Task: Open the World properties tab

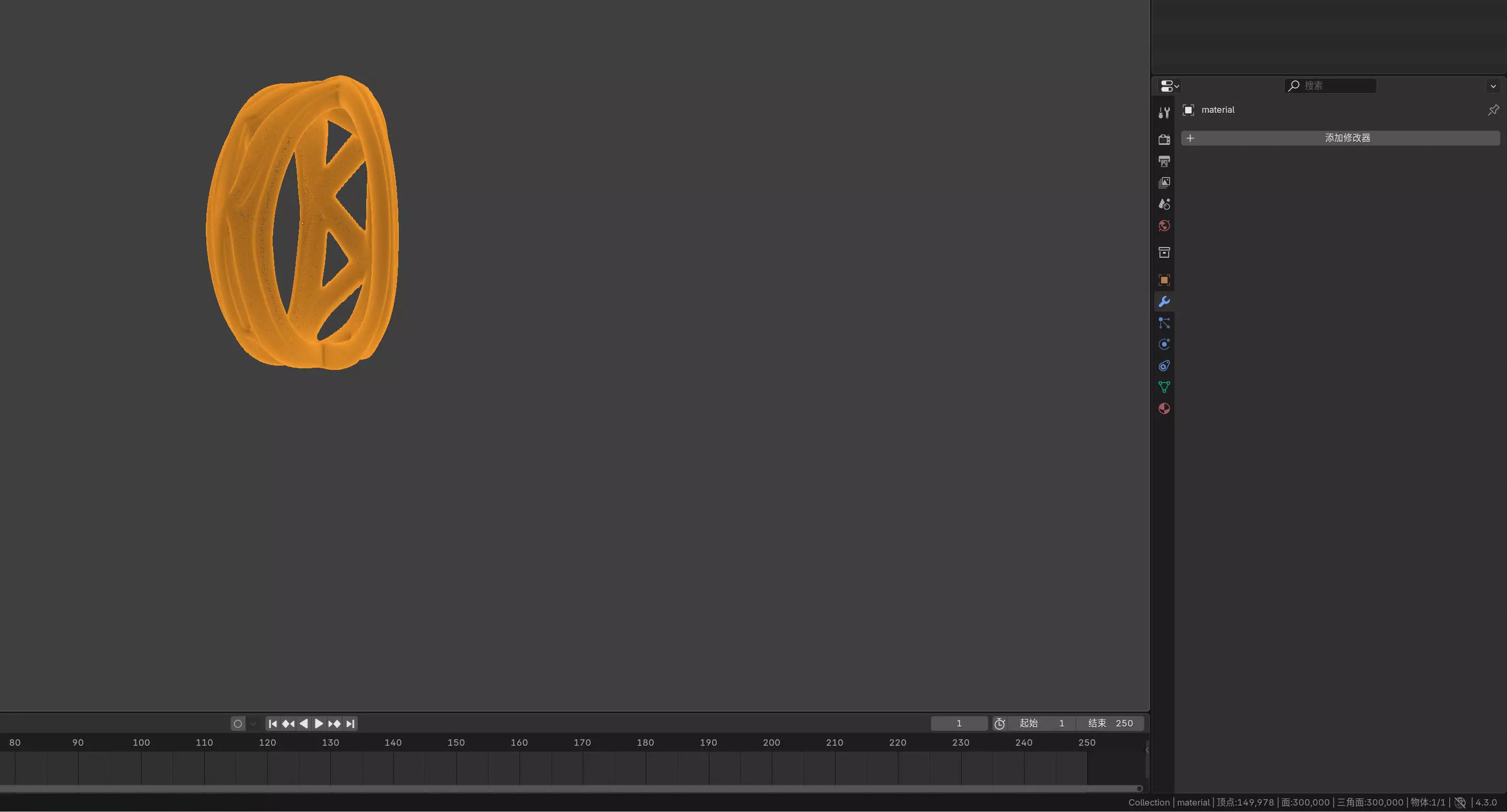Action: pos(1164,226)
